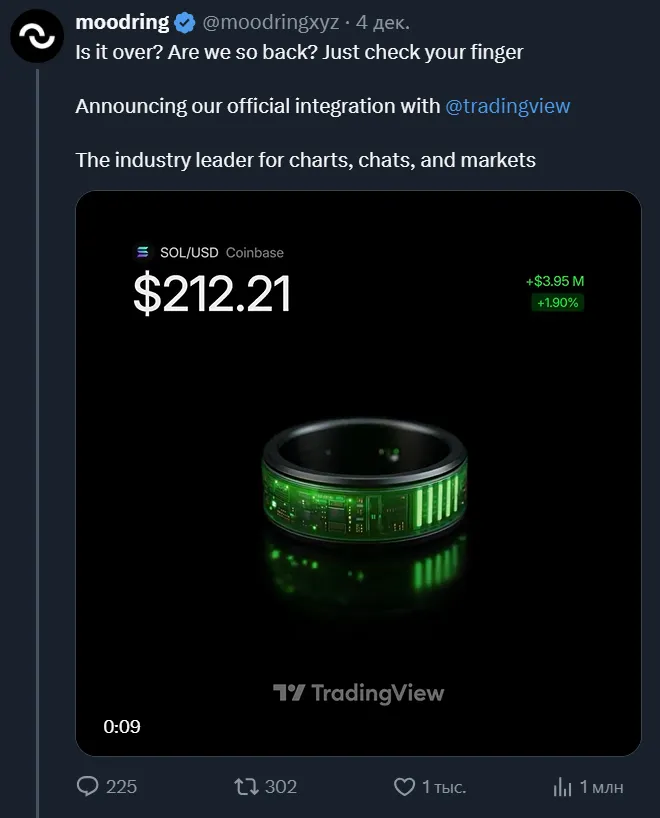Click the 1 тыс. likes count
This screenshot has width=660, height=818.
click(444, 787)
